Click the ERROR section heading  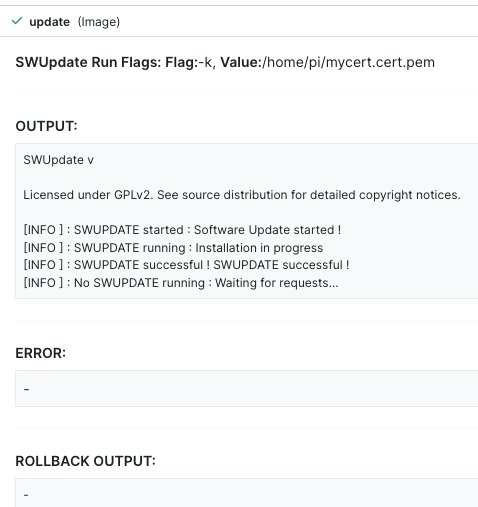[x=41, y=353]
